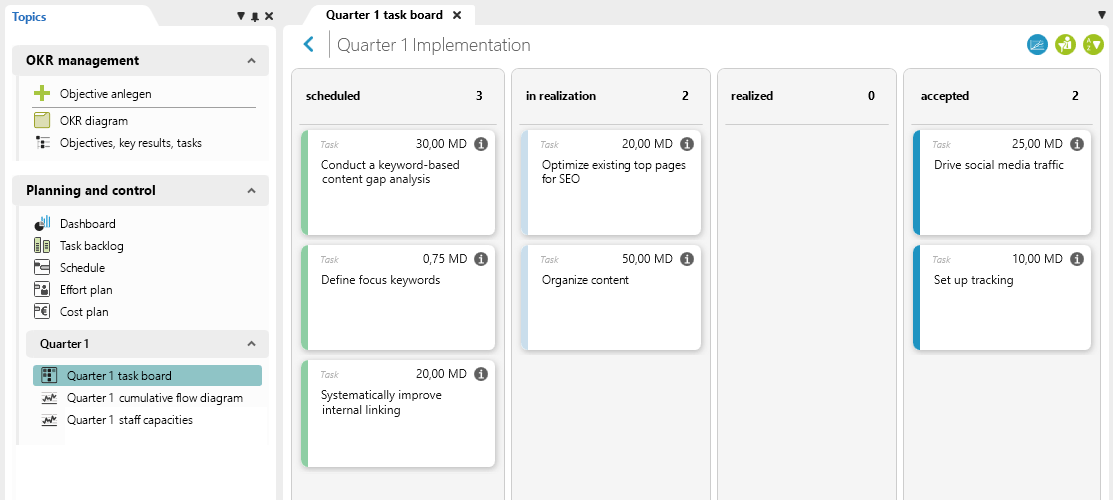Click the 50,00 MD effort value
The height and width of the screenshot is (500, 1113).
647,259
